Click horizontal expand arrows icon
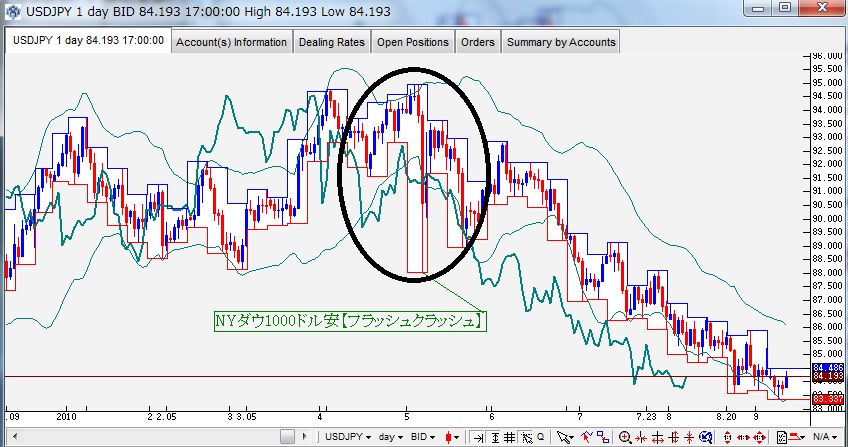This screenshot has height=447, width=848. [x=657, y=437]
